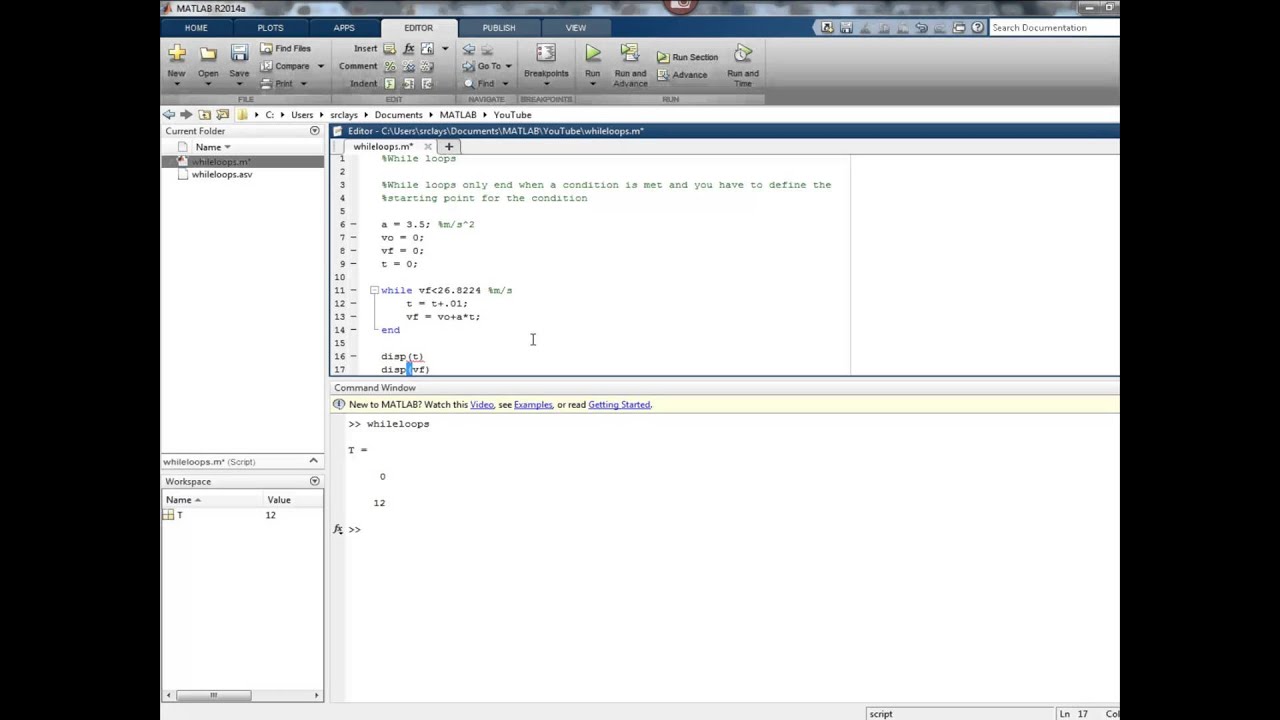Go up one folder level icon
Screen dimensions: 1280x720
pos(205,115)
